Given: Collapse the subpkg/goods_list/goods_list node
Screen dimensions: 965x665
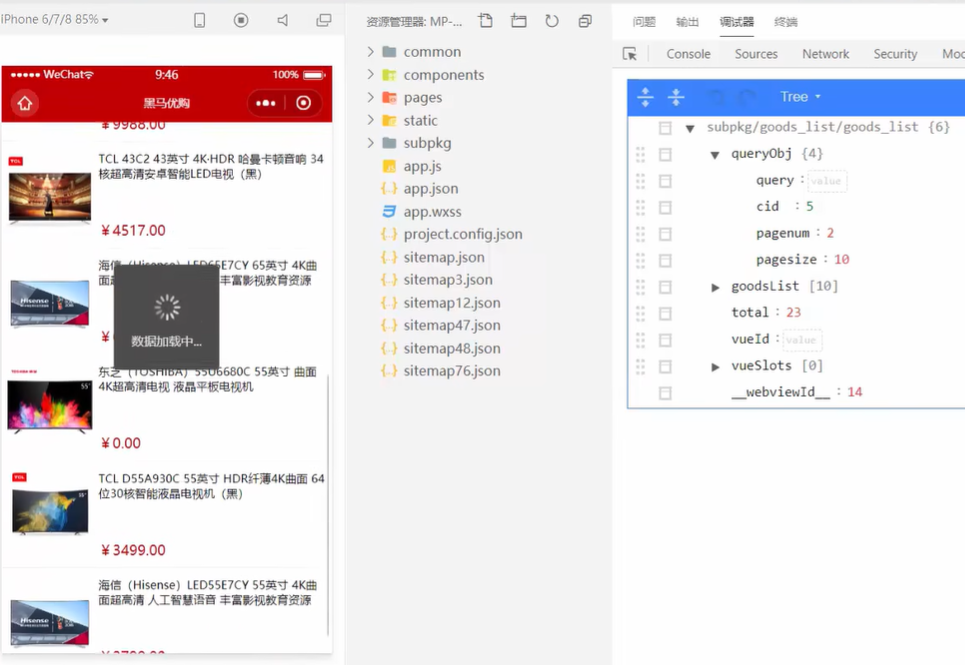Looking at the screenshot, I should click(690, 128).
